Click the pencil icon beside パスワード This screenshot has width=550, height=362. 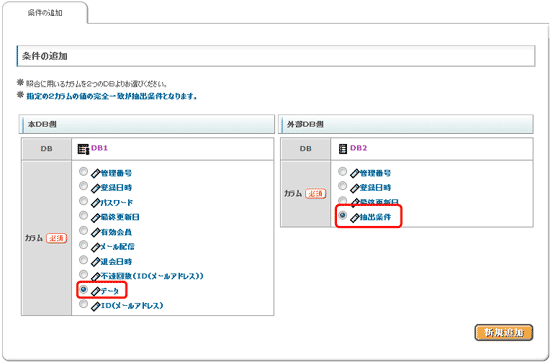click(x=95, y=203)
